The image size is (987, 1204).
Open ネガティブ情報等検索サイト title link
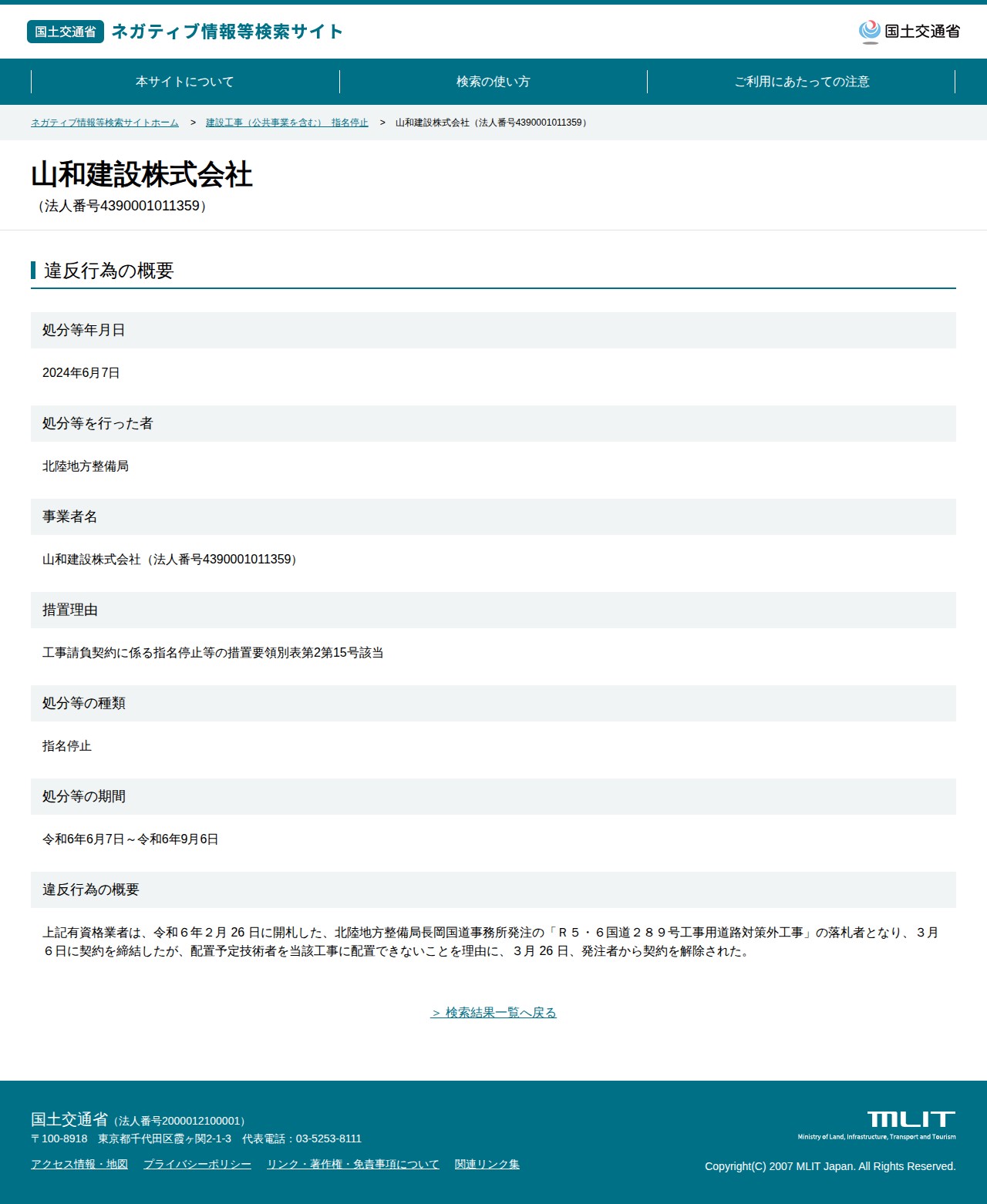point(227,32)
